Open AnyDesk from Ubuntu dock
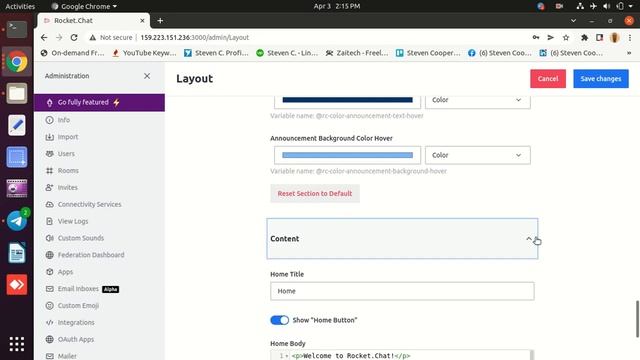 tap(17, 284)
